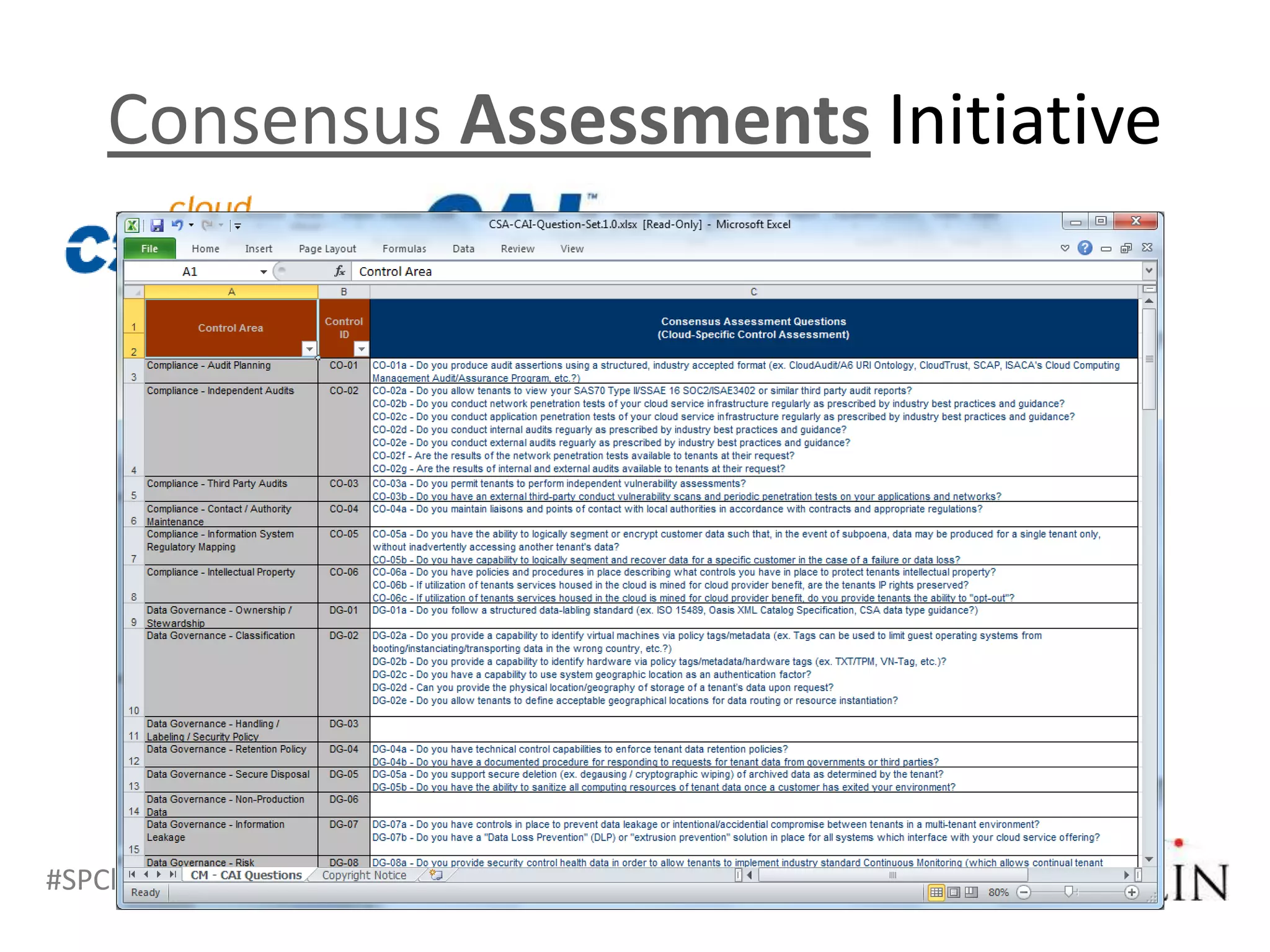The image size is (1270, 952).
Task: Click the Excel application icon in title bar
Action: point(132,225)
